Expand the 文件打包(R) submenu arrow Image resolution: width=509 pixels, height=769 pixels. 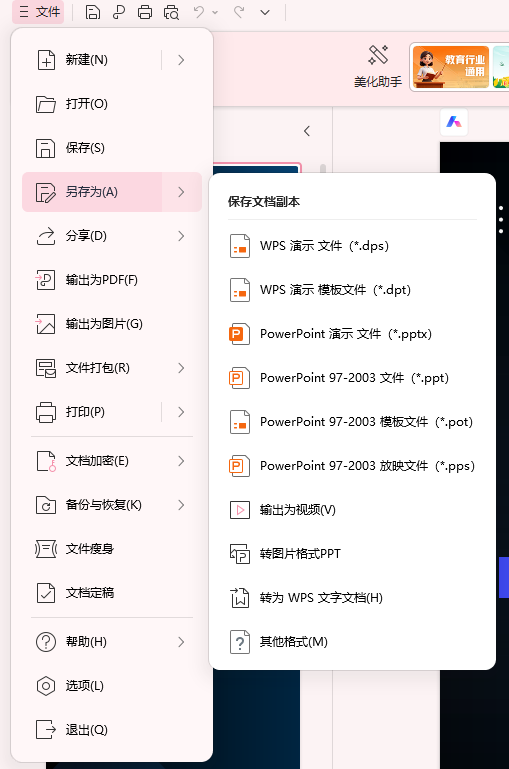coord(181,368)
